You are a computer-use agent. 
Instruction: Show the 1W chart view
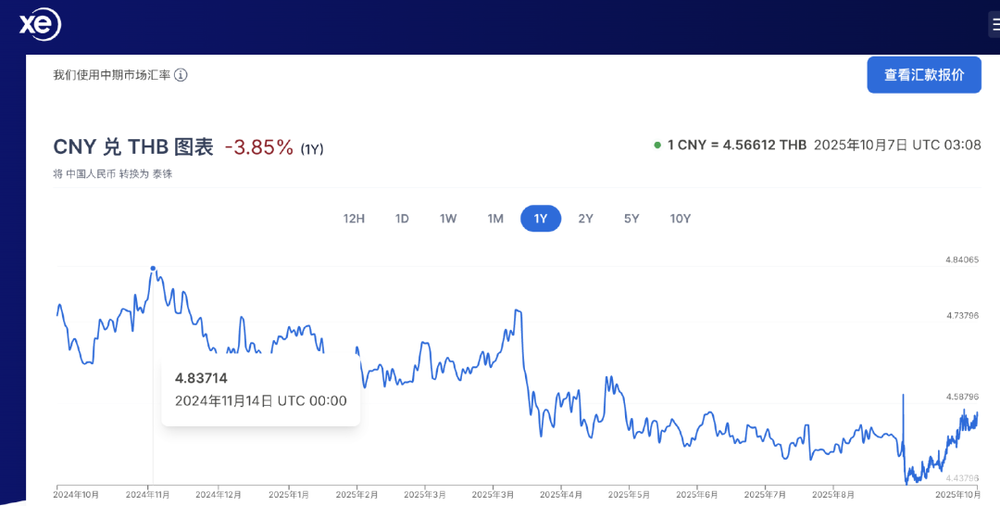[x=448, y=218]
